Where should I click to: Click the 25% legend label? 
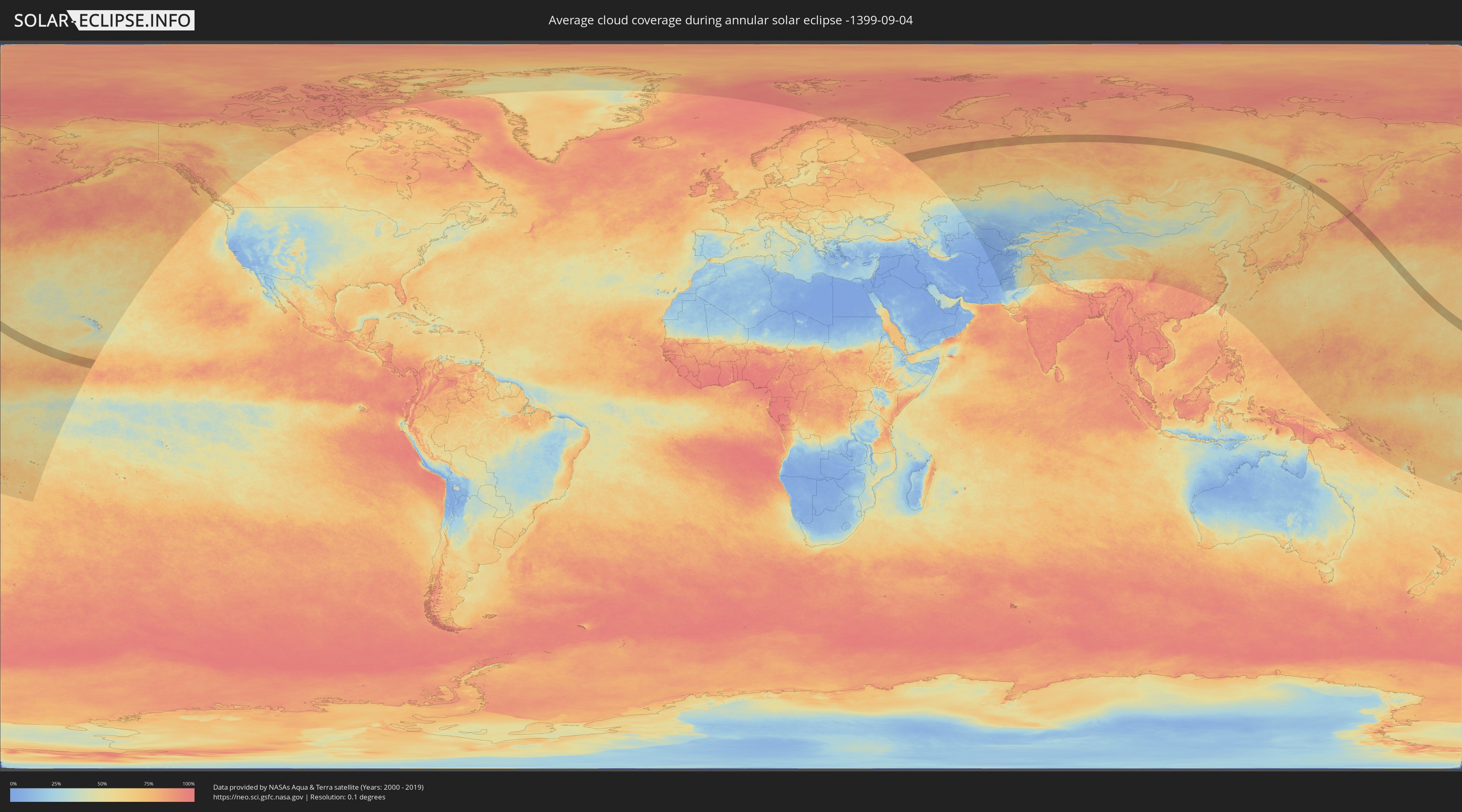coord(56,784)
